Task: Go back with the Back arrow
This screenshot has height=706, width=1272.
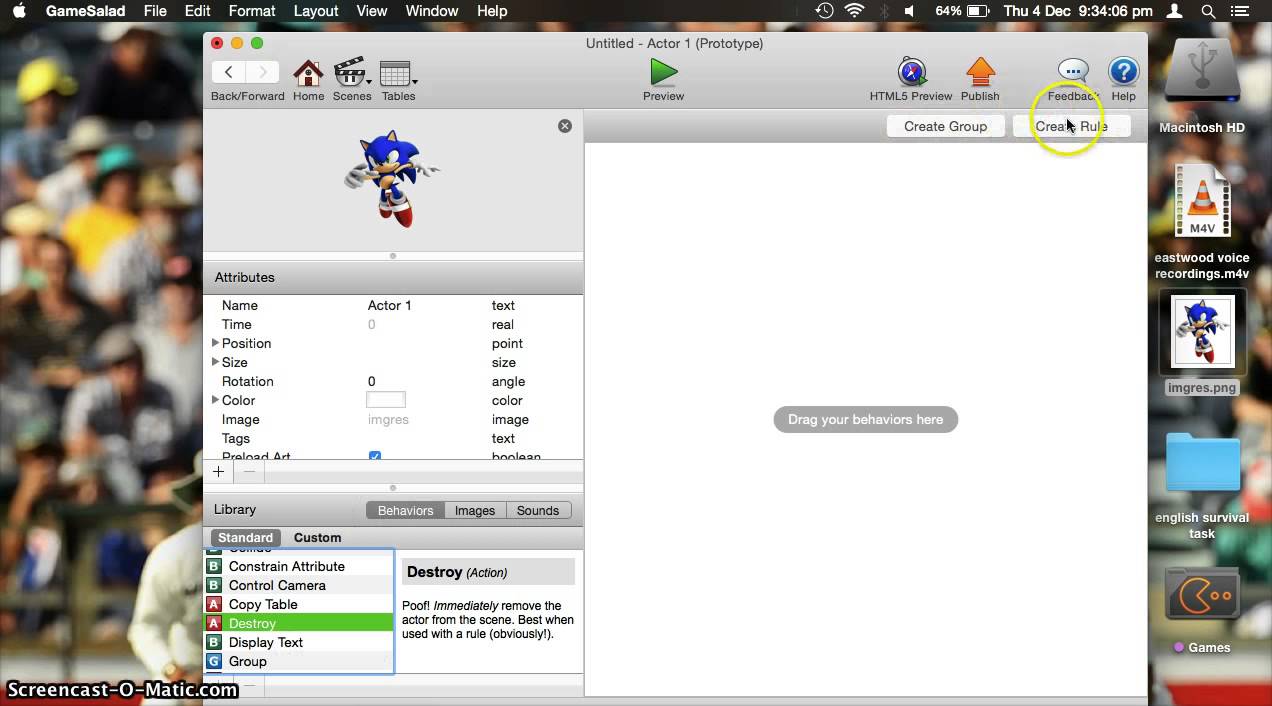Action: [229, 71]
